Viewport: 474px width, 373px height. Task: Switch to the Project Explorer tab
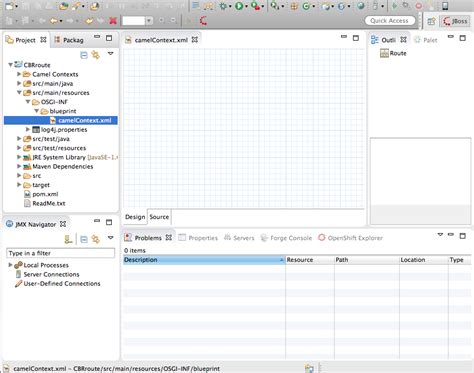click(25, 40)
